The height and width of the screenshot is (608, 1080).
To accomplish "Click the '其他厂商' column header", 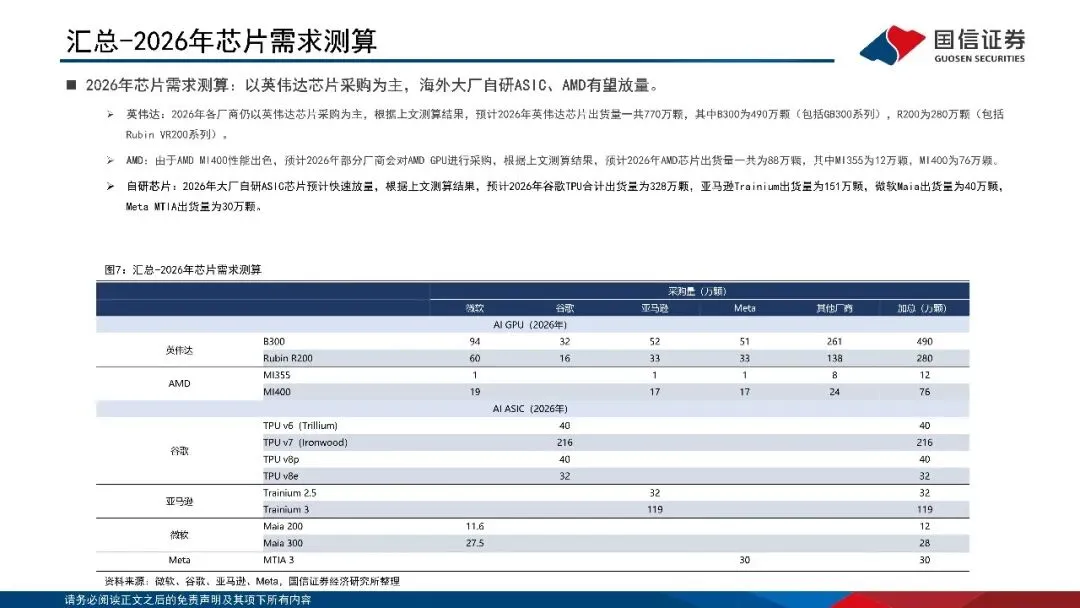I will (x=834, y=308).
